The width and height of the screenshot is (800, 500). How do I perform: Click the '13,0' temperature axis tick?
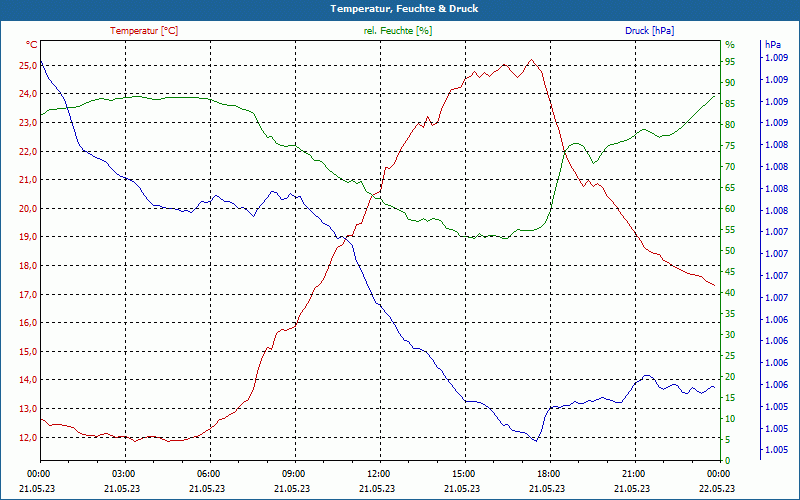(28, 409)
